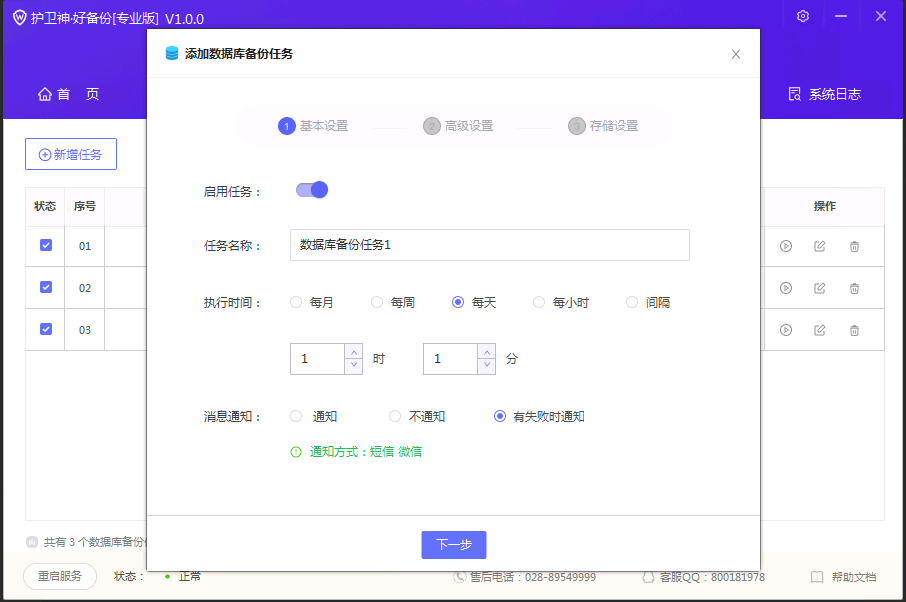Click the 售后电话 028-89549999 text
The width and height of the screenshot is (906, 602).
[533, 577]
